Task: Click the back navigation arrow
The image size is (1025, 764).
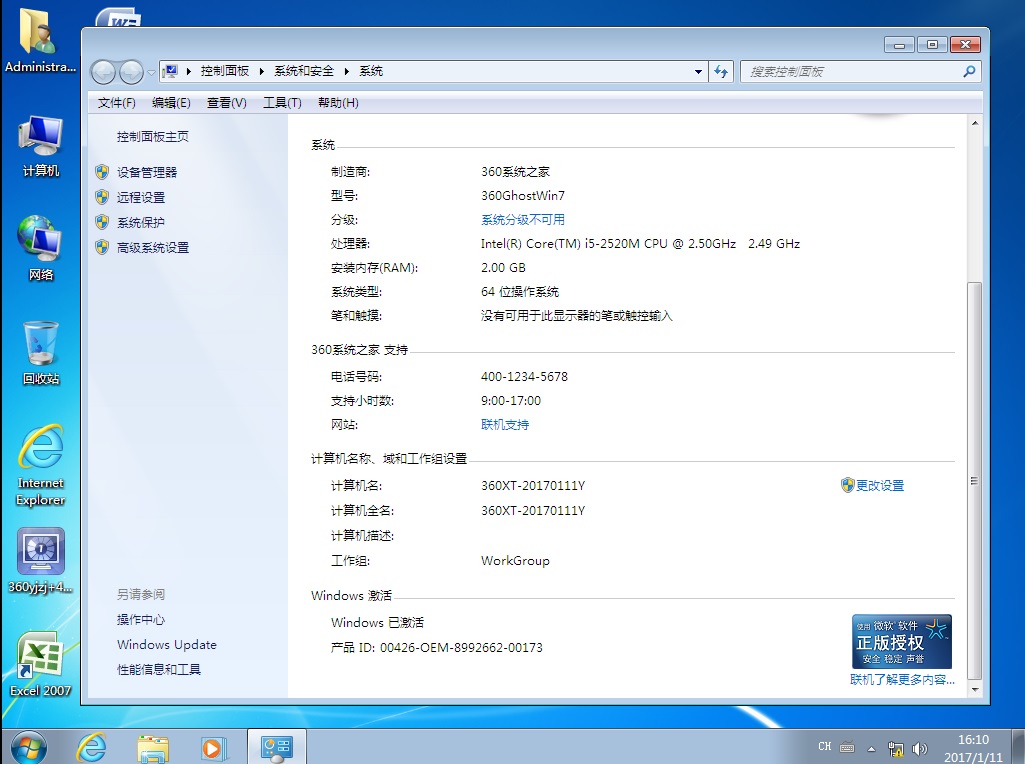Action: [103, 72]
